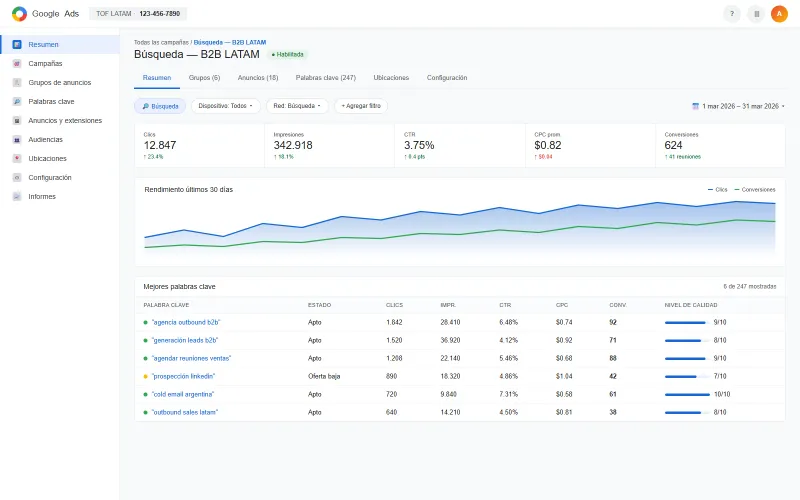Sort by the CLICS column header

tap(394, 305)
